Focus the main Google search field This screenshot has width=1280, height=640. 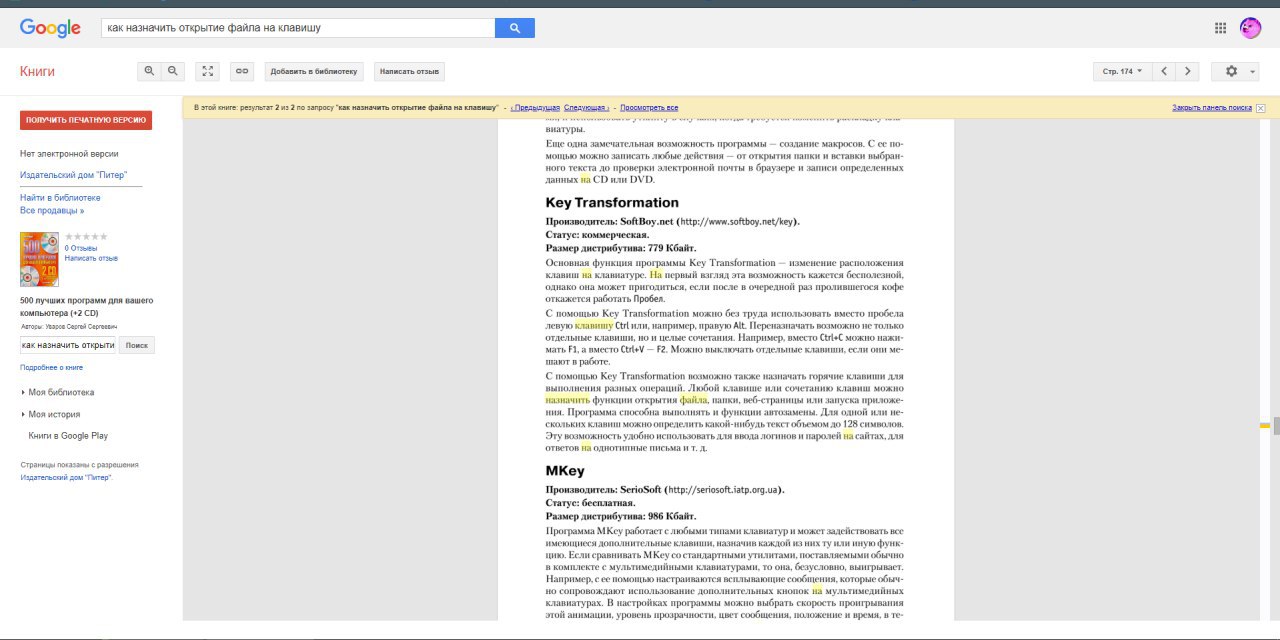point(298,28)
